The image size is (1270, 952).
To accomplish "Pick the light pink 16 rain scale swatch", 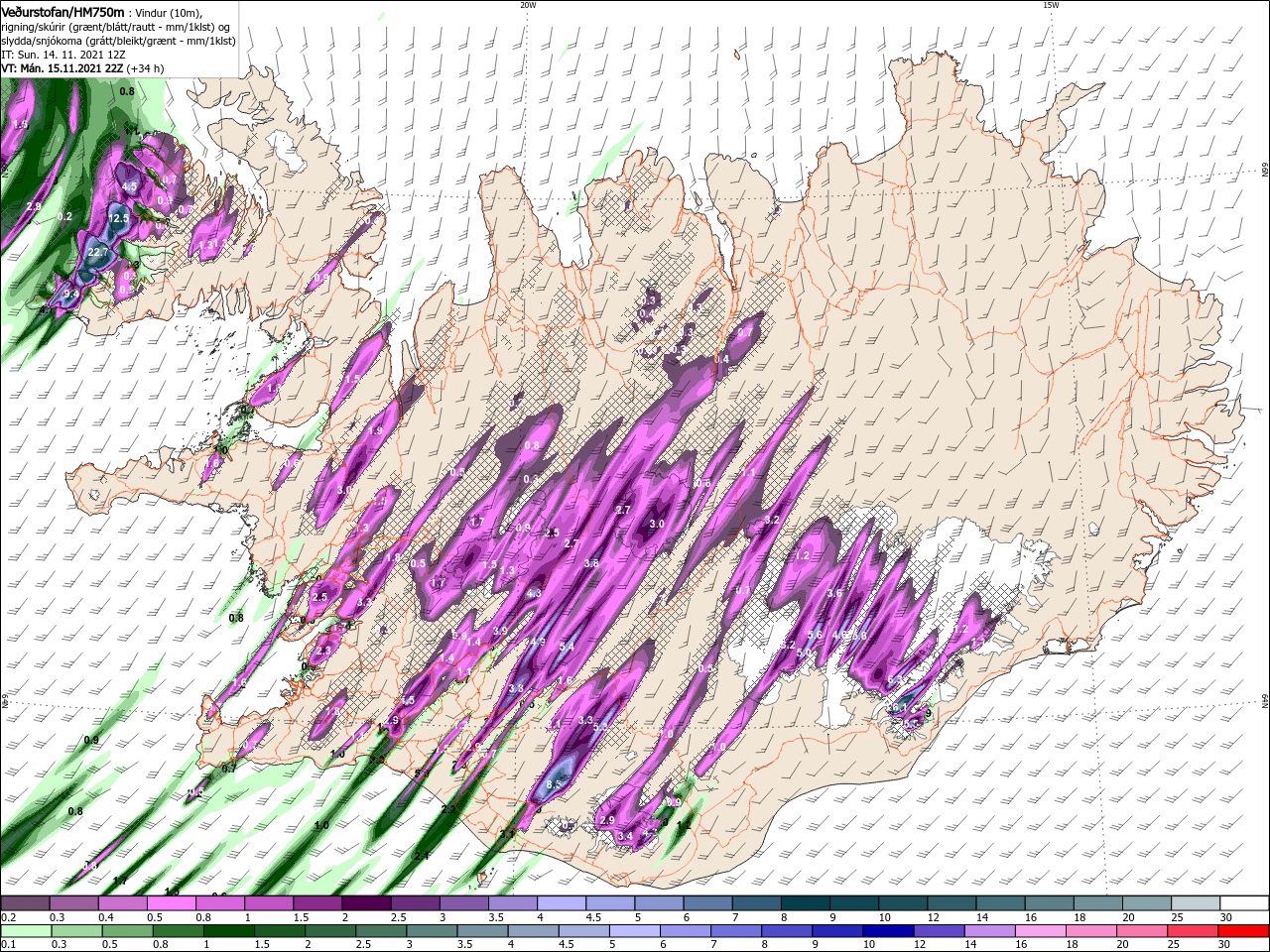I will point(1040,931).
